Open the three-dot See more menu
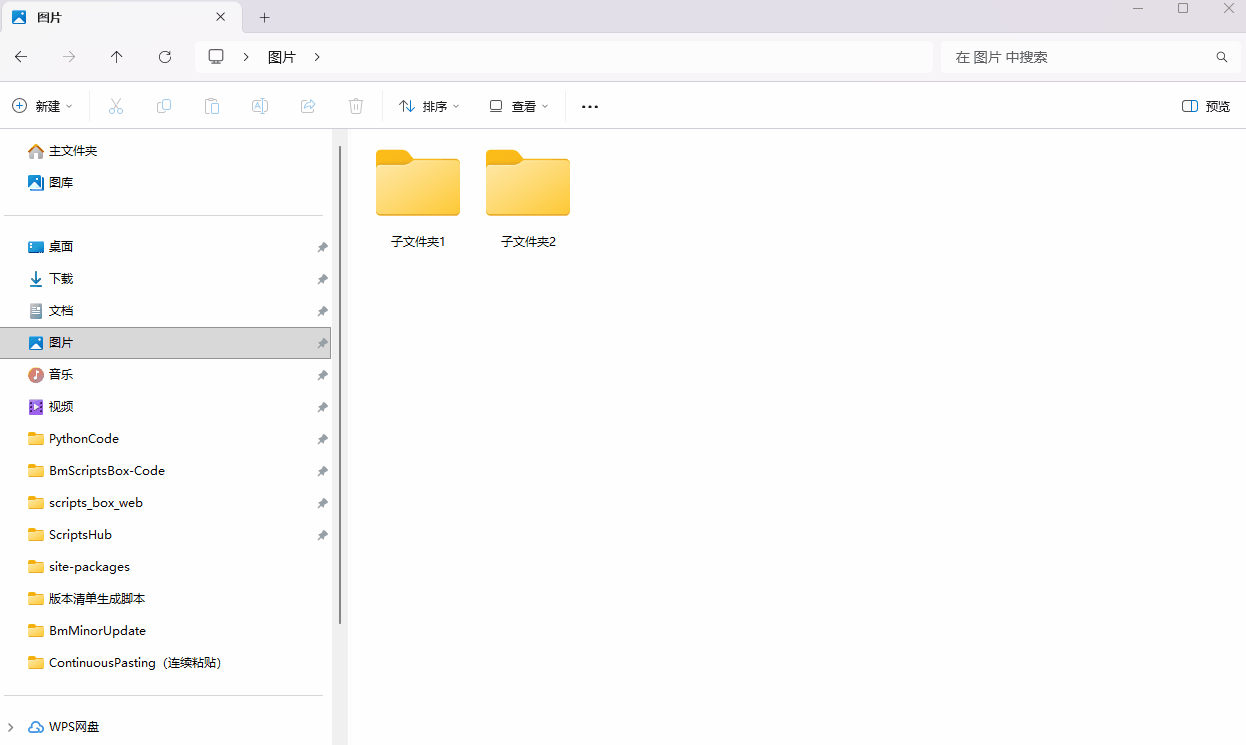The height and width of the screenshot is (745, 1246). tap(590, 106)
